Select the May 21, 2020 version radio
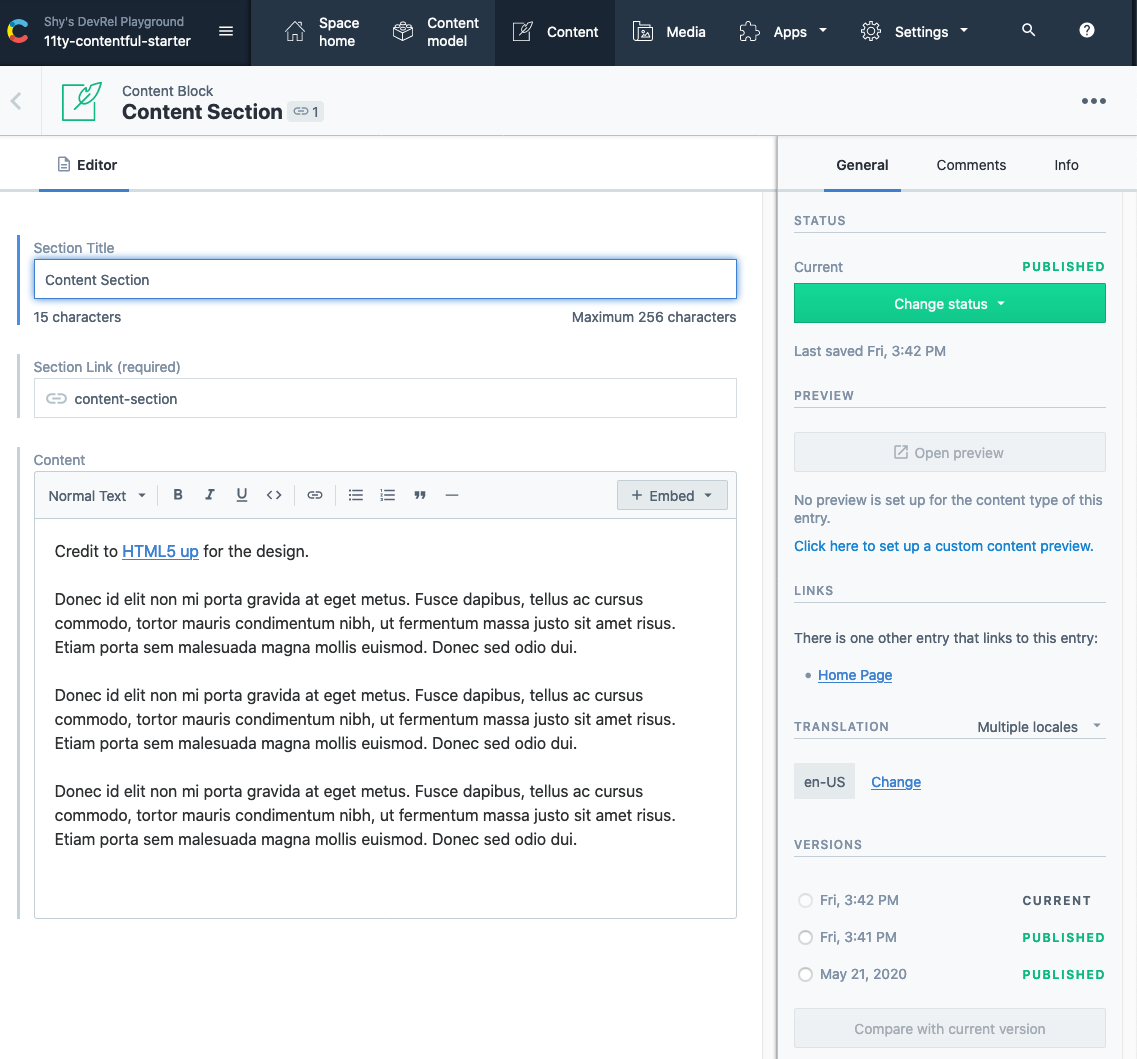 [805, 974]
